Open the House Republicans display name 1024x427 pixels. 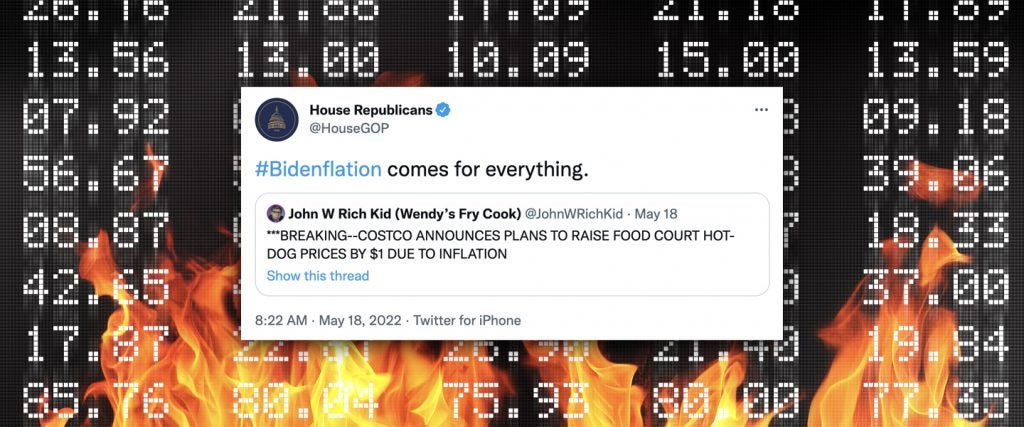(x=371, y=110)
